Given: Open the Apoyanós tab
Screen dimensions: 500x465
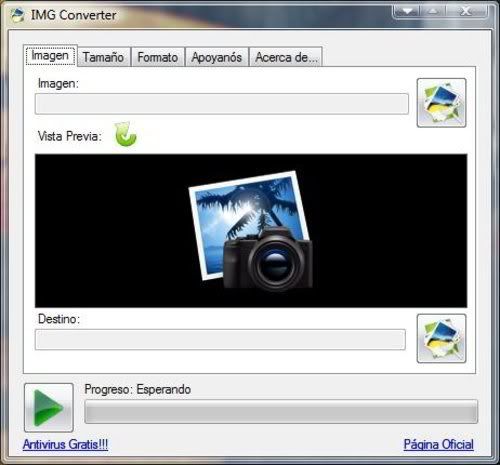Looking at the screenshot, I should 216,57.
